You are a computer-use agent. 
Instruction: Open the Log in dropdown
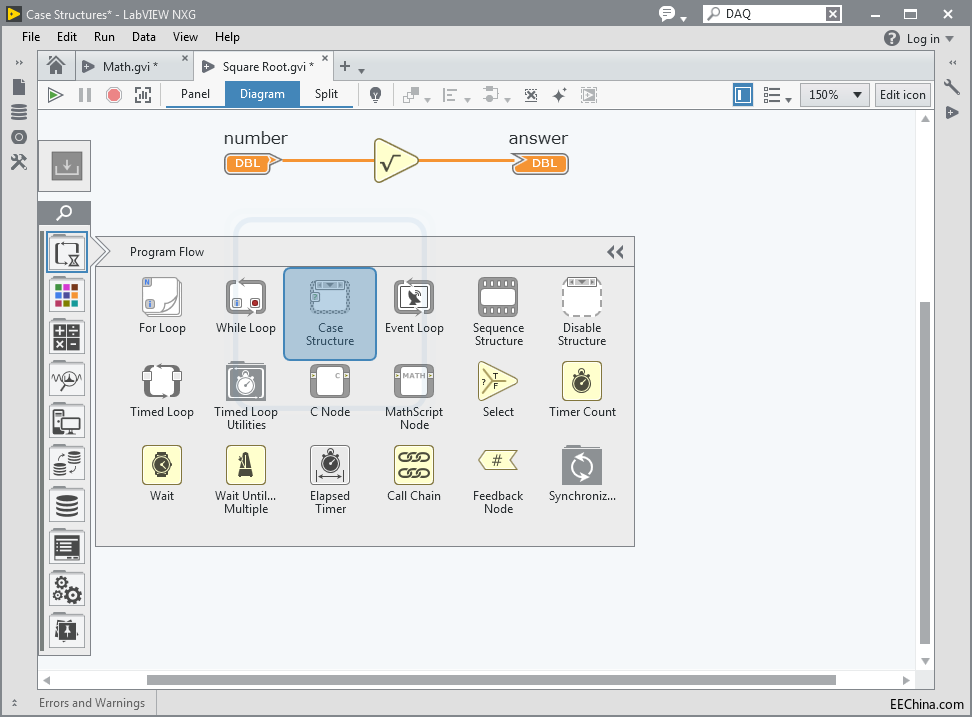point(930,39)
